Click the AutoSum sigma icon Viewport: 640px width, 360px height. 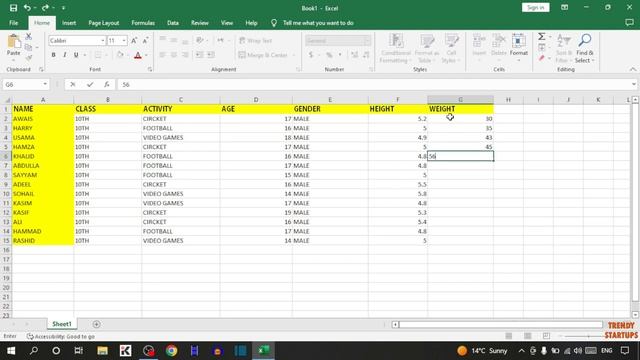point(542,37)
